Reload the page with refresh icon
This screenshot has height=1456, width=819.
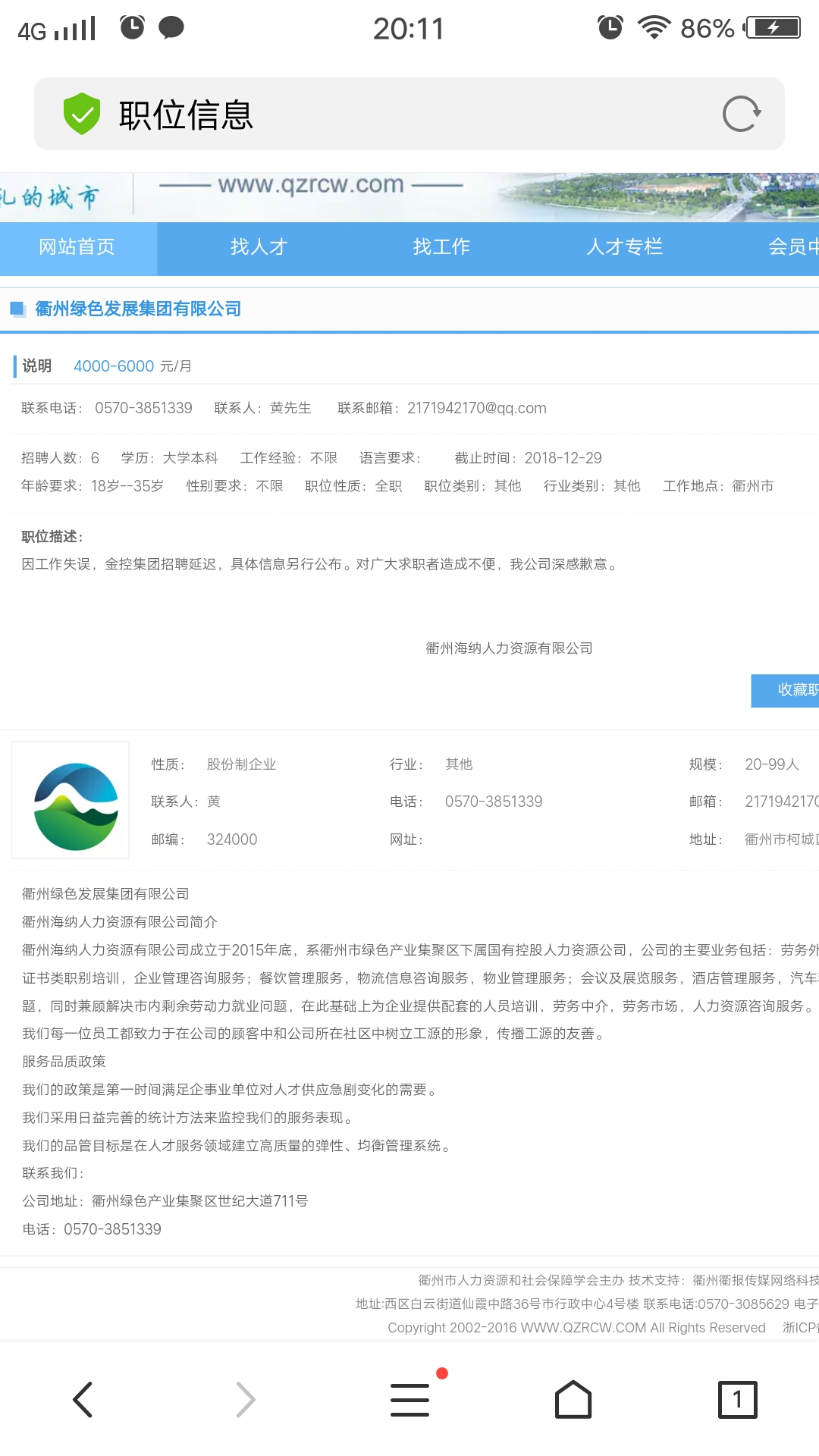741,114
